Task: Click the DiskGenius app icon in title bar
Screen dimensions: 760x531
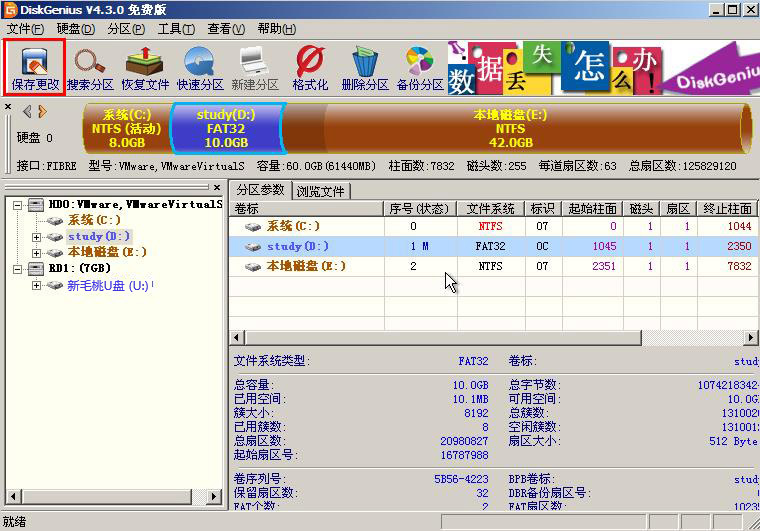Action: (10, 9)
